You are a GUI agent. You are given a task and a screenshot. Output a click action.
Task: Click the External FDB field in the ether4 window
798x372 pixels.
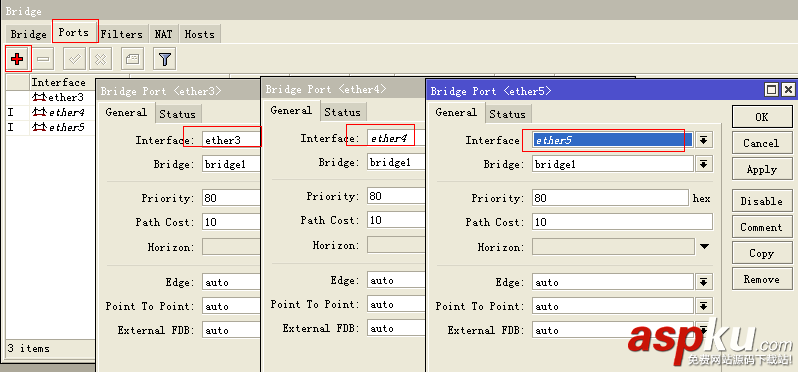coord(396,328)
